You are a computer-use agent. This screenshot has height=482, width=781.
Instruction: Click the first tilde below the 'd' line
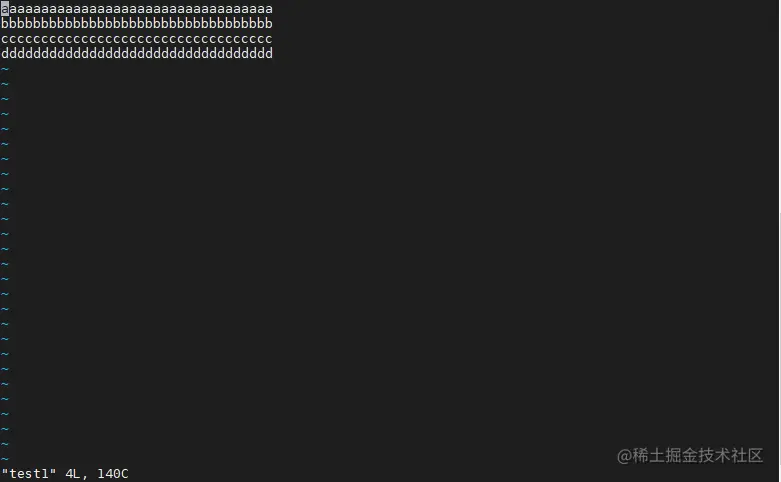(5, 69)
